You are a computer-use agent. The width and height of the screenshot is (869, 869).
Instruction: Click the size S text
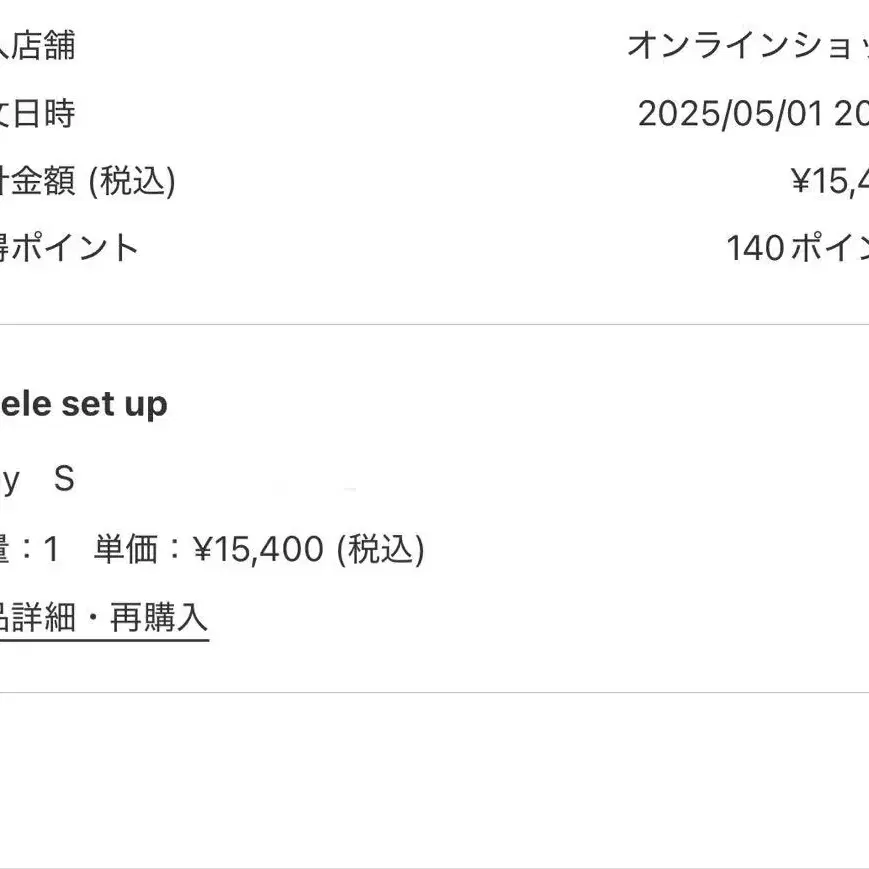point(64,480)
